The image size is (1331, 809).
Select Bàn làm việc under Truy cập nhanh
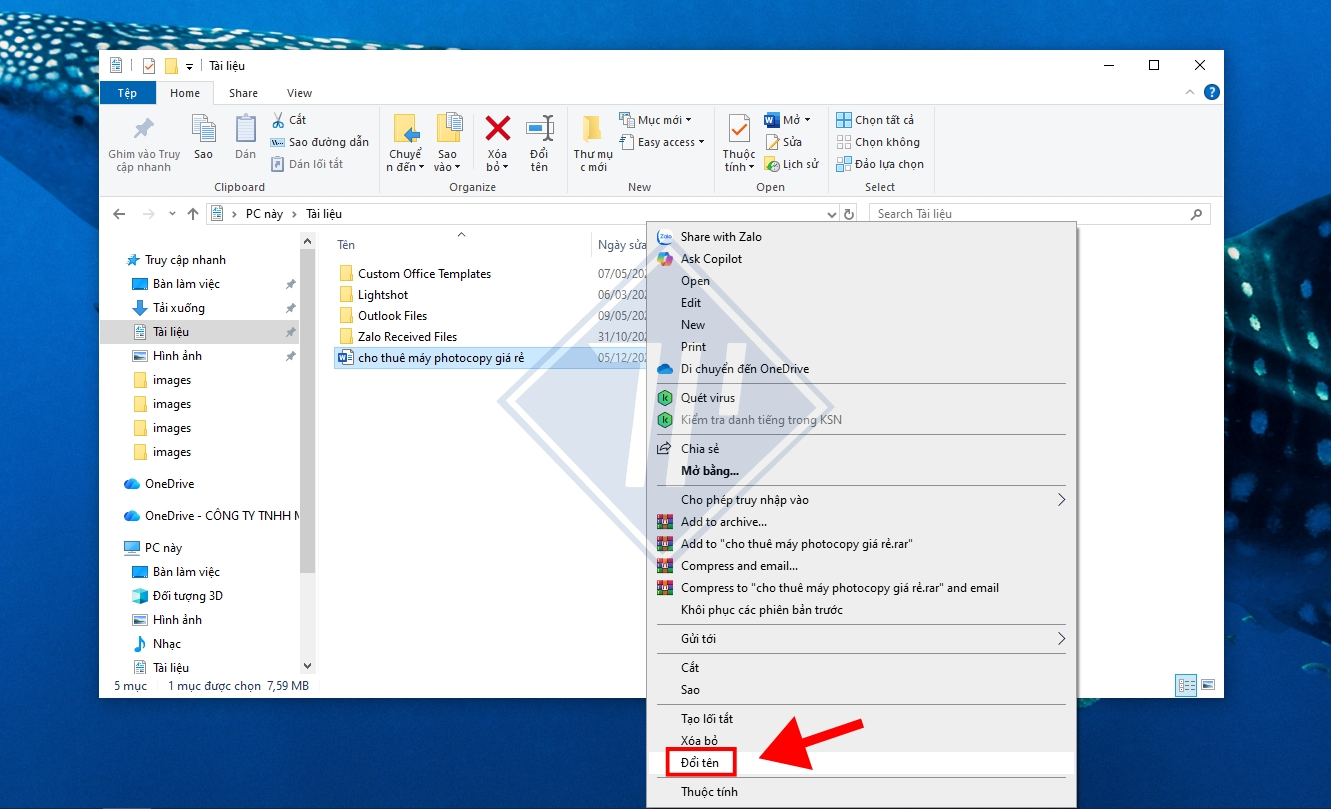tap(186, 284)
